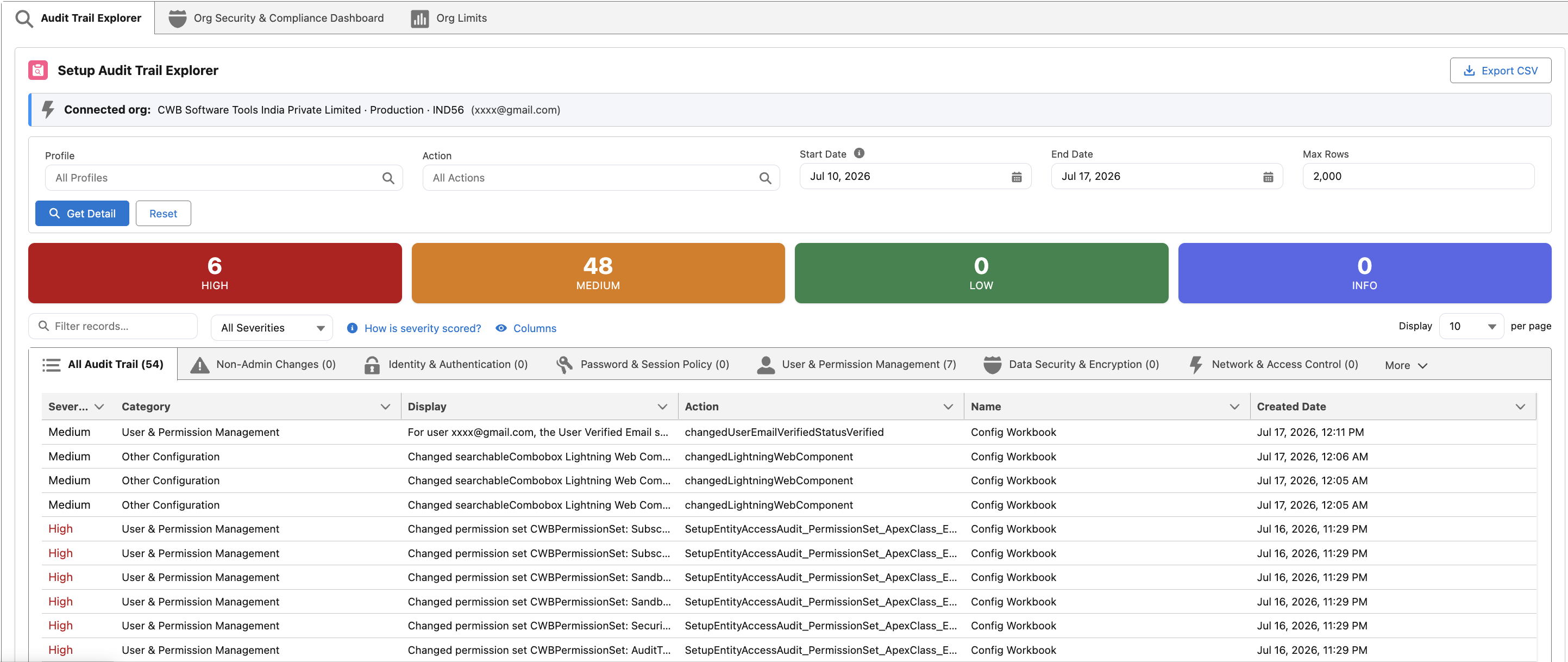Viewport: 1568px width, 662px height.
Task: Filter by the orange MEDIUM severity card
Action: click(598, 273)
